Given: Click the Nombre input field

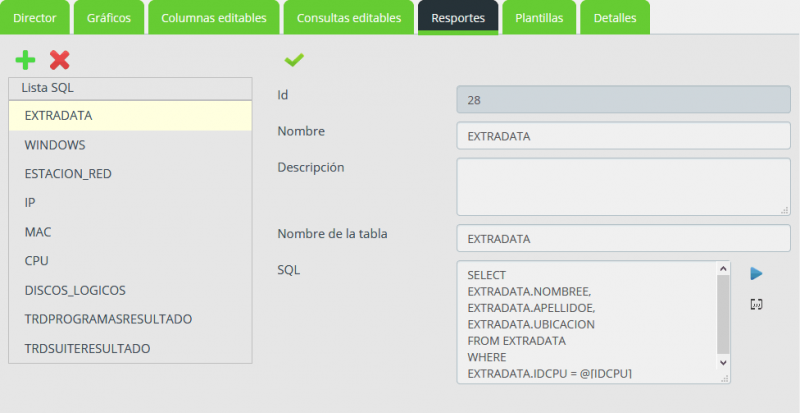Looking at the screenshot, I should (623, 136).
